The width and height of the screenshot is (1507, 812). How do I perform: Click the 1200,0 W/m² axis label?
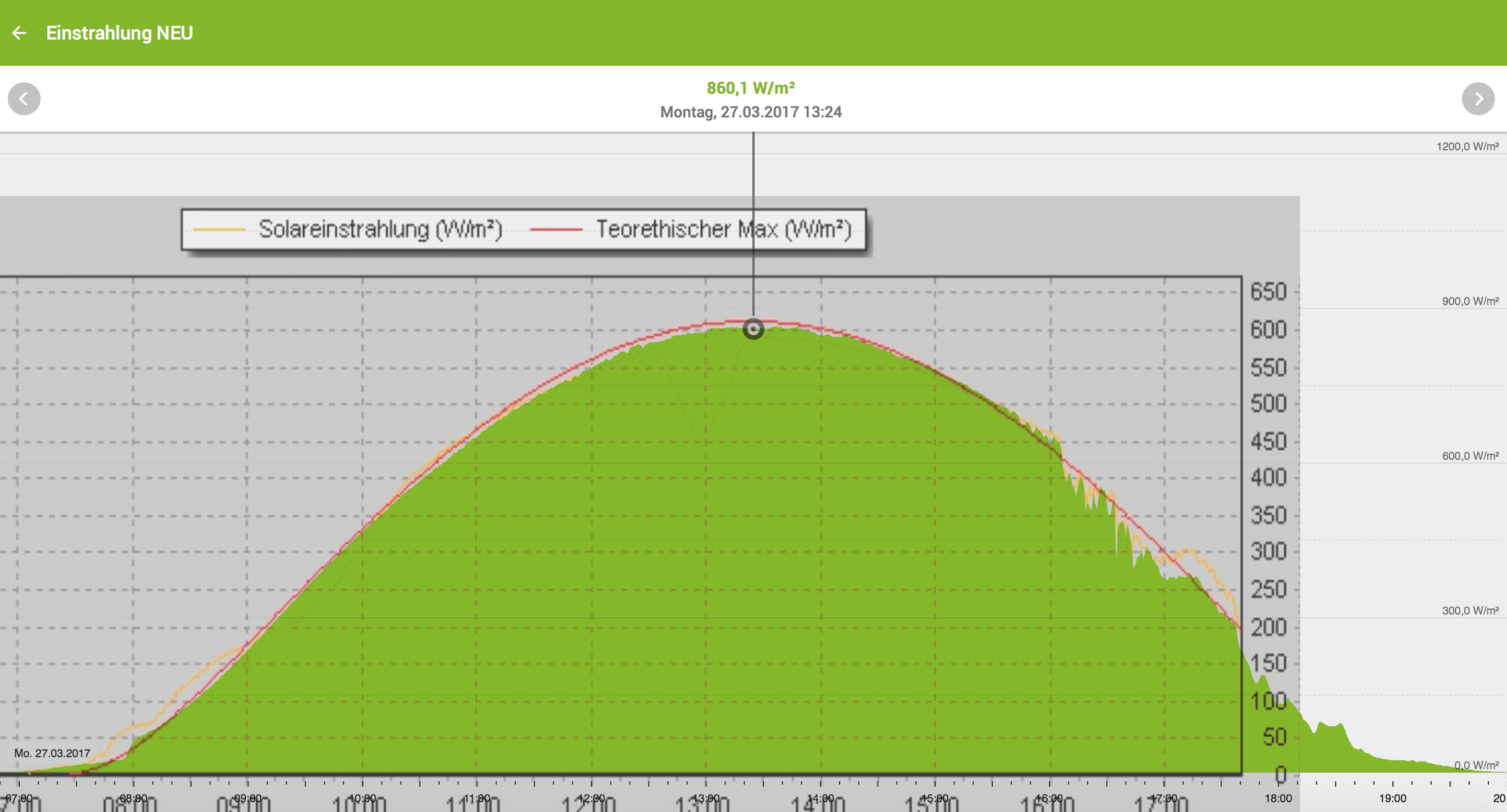tap(1467, 146)
